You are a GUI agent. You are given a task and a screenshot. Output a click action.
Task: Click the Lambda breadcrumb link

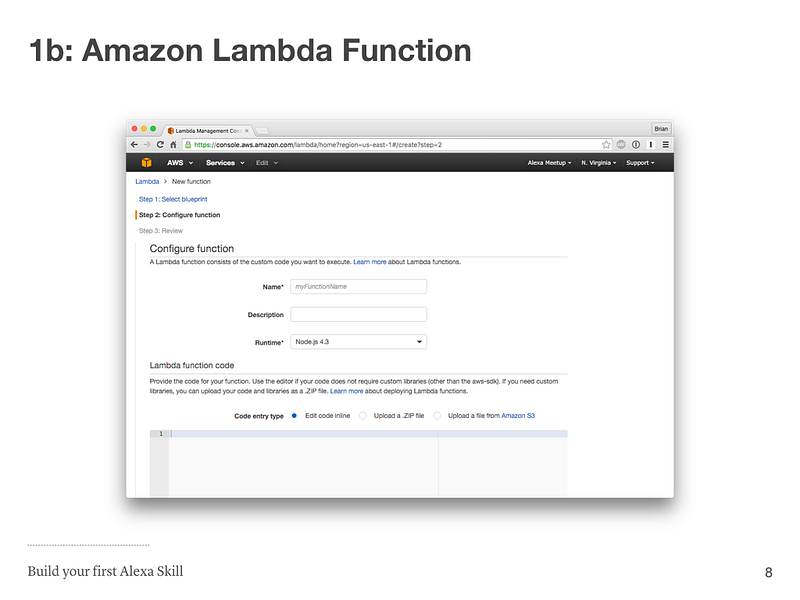(147, 182)
